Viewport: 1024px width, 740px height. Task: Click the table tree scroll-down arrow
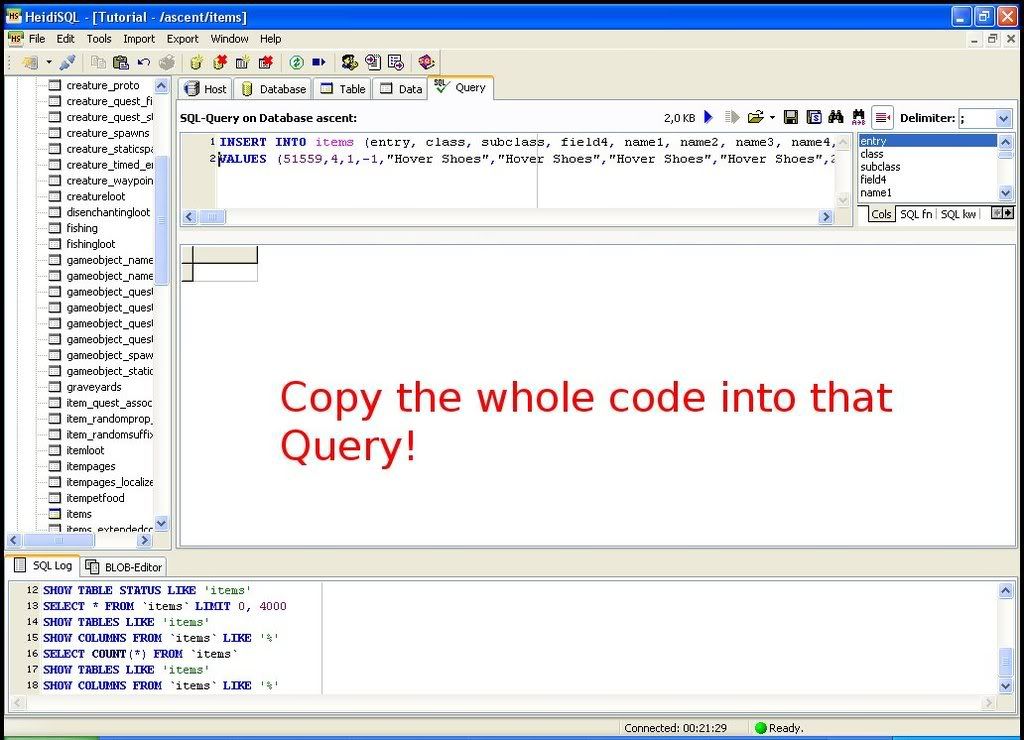[161, 523]
